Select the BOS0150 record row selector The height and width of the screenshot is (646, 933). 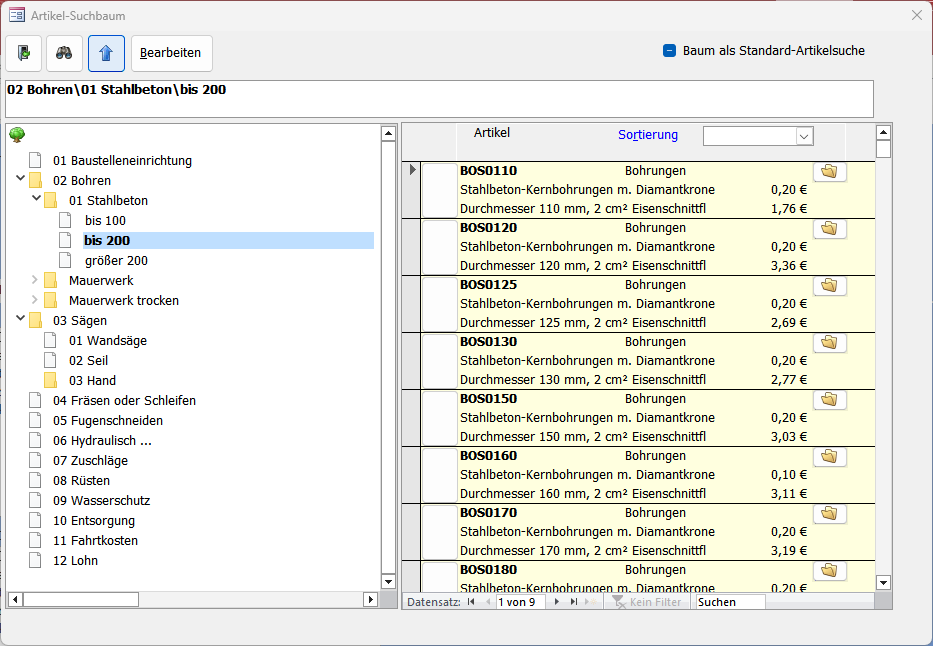coord(412,417)
